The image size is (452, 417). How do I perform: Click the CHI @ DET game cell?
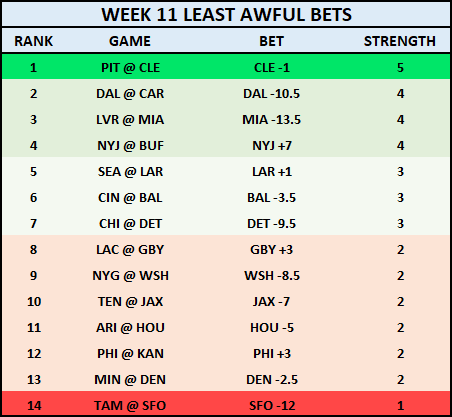pyautogui.click(x=130, y=224)
